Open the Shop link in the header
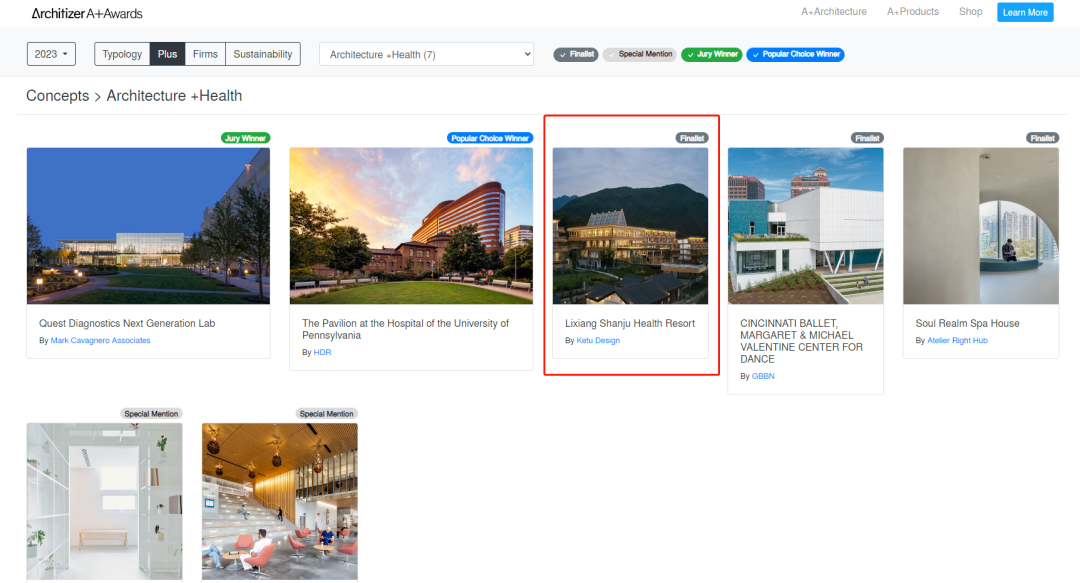Screen dimensions: 1080x583 970,12
